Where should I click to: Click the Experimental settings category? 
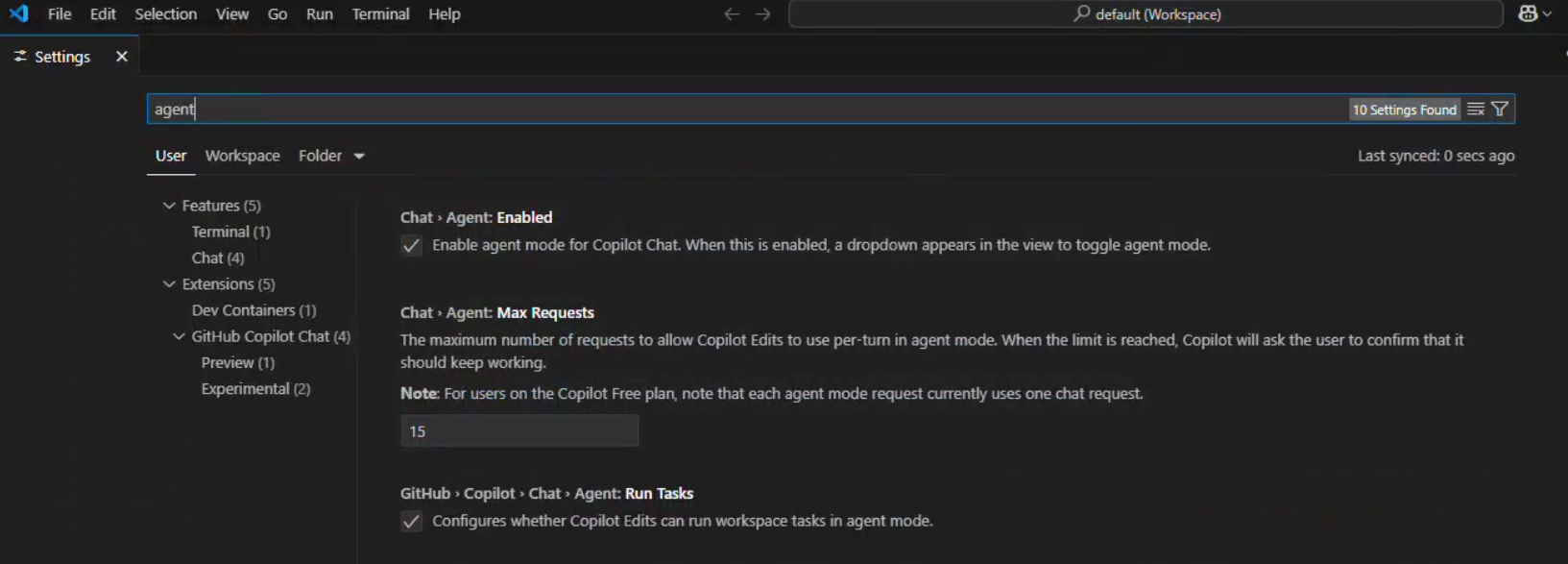click(x=255, y=388)
